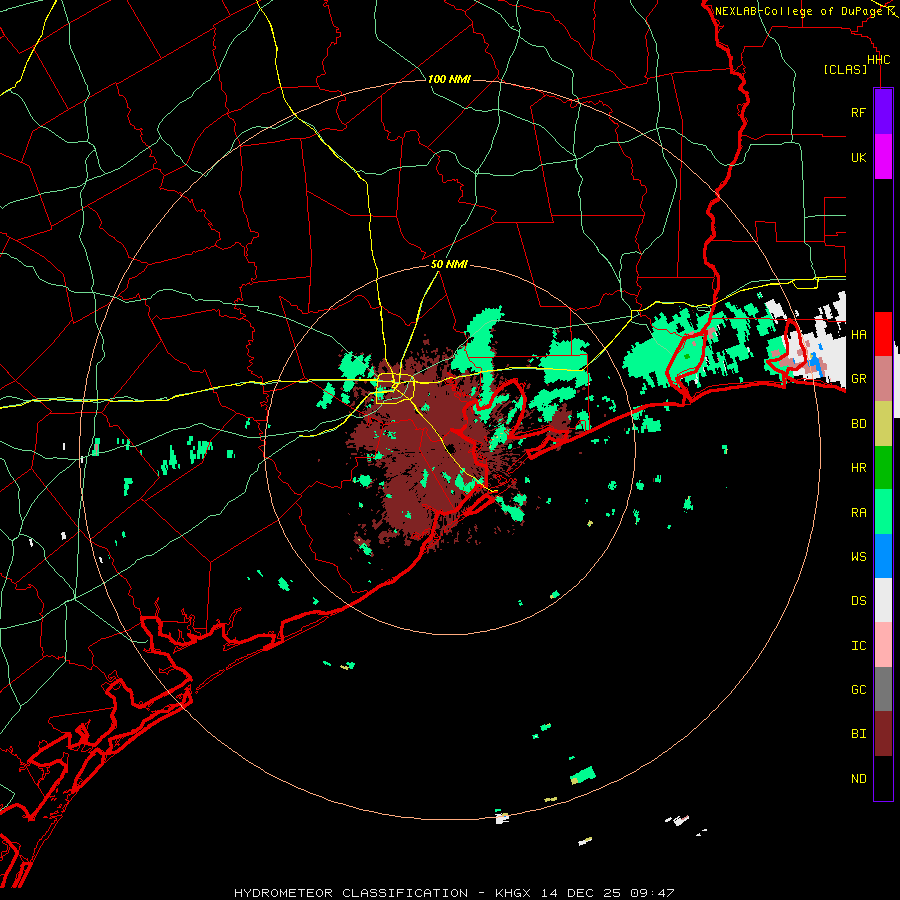Click the magenta UK legend color swatch

click(x=883, y=157)
